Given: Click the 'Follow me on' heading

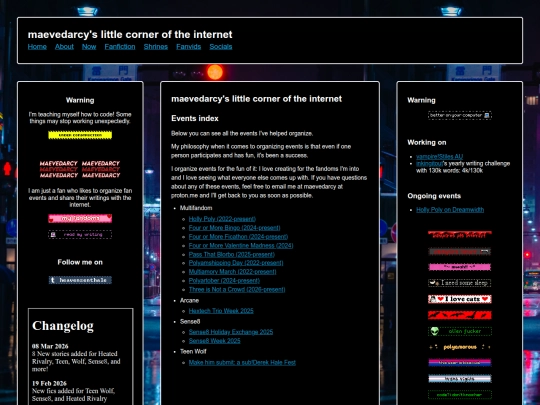Looking at the screenshot, I should (80, 262).
